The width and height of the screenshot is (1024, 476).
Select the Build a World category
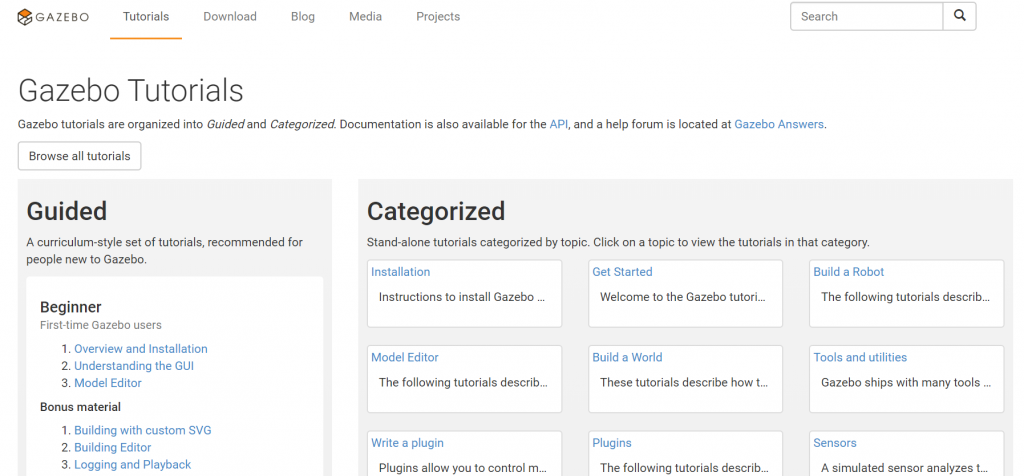coord(627,357)
